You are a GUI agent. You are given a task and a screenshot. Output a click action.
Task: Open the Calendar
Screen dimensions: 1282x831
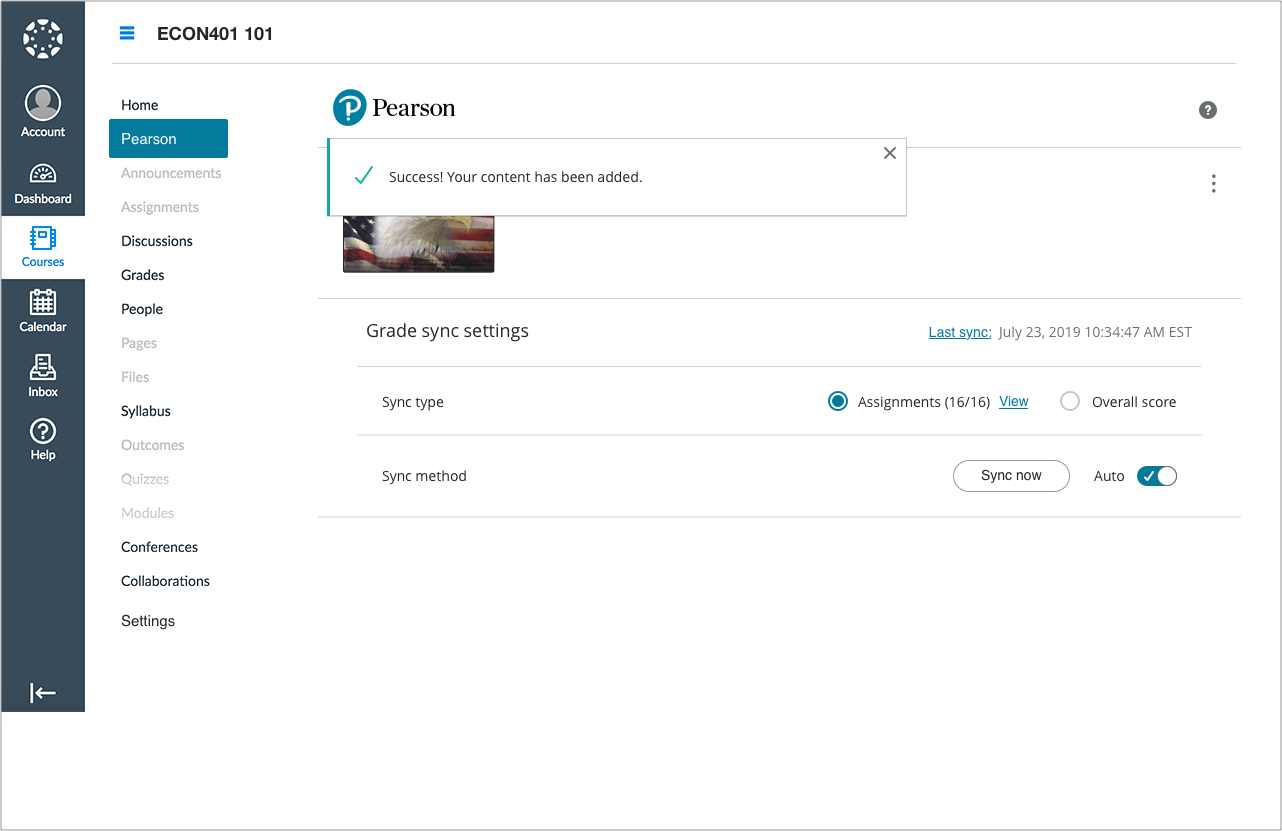click(43, 311)
